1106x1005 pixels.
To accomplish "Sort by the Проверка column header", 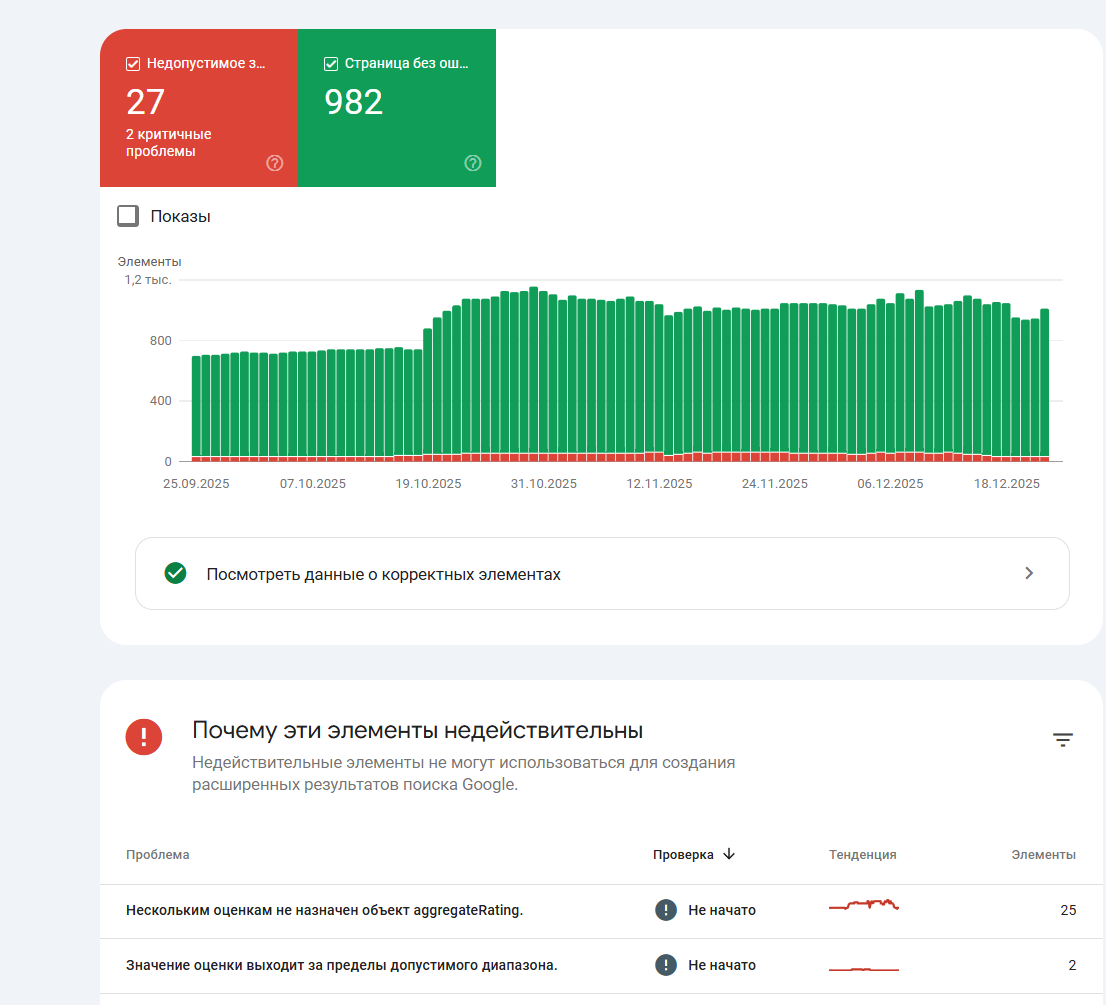I will [x=683, y=855].
